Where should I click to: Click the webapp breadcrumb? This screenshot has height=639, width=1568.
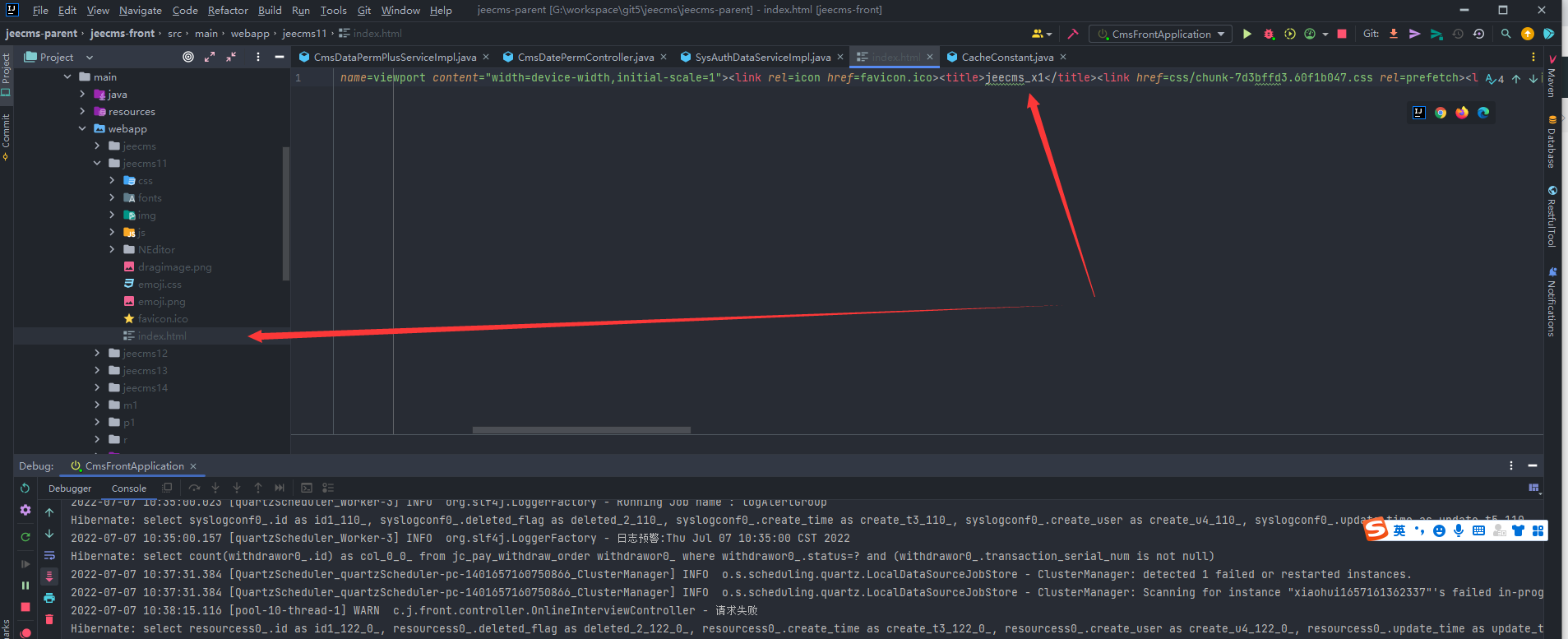tap(250, 33)
